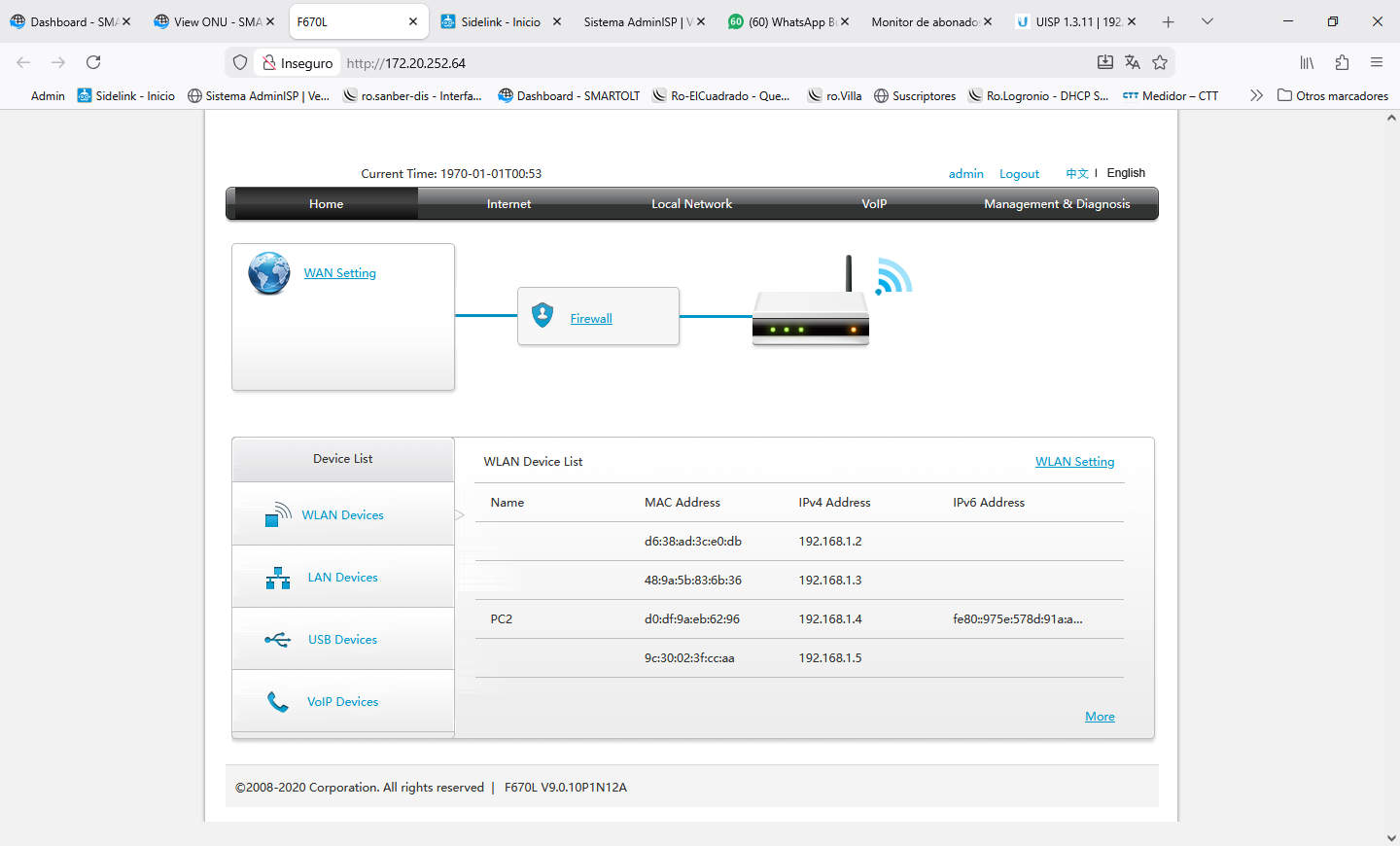Select the VoIP Devices phone icon

tap(278, 702)
